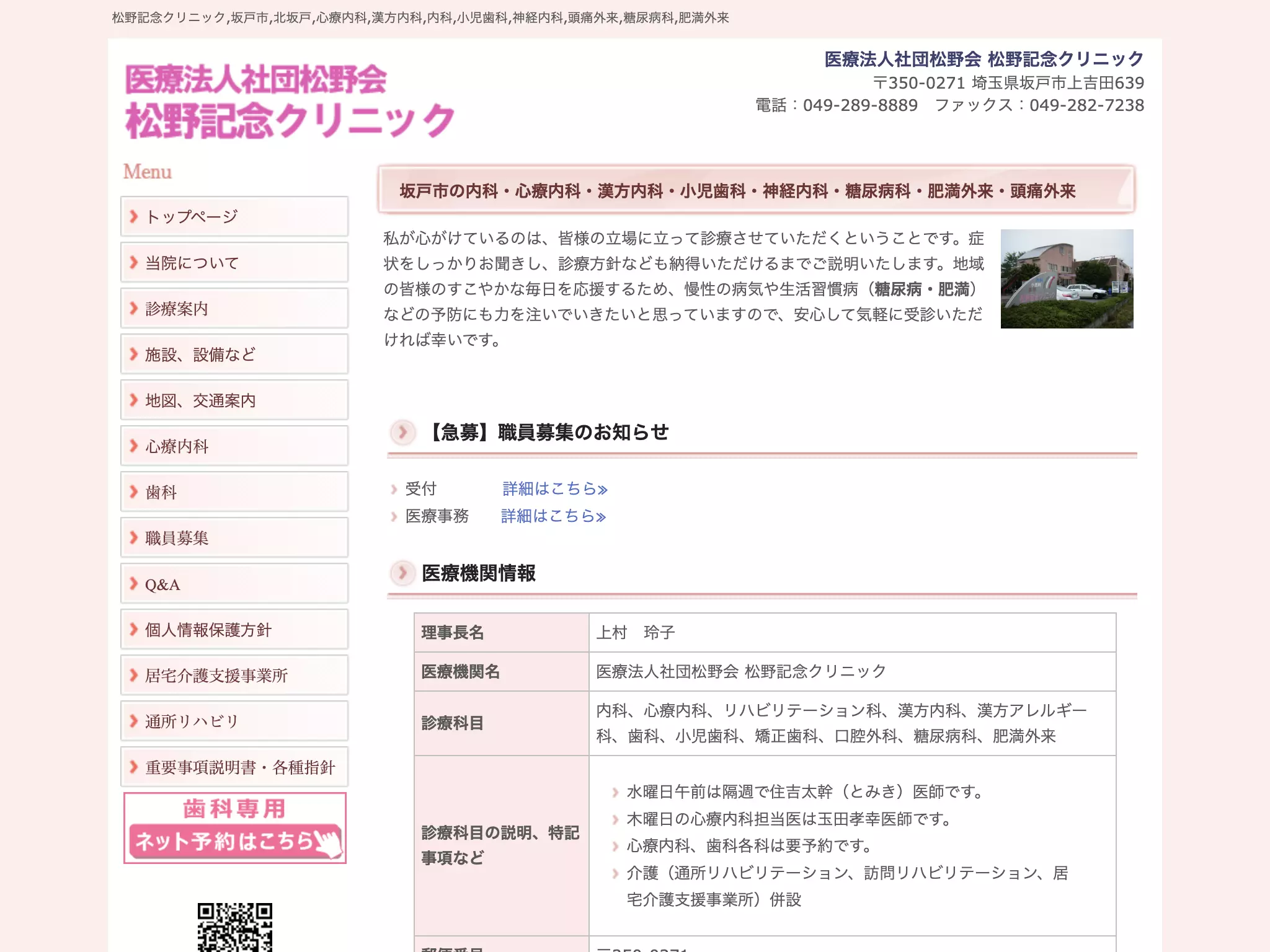Select 診療案内 from the menu
Viewport: 1270px width, 952px height.
click(x=234, y=308)
